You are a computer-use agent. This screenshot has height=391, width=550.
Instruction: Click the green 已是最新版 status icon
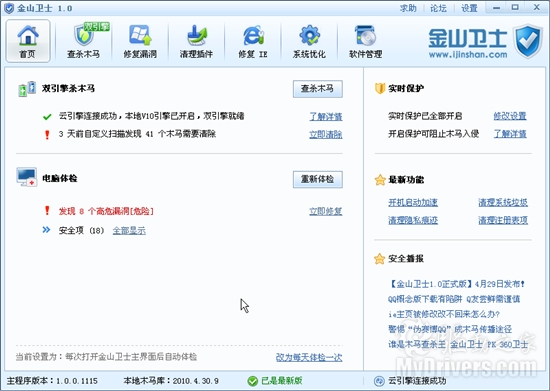(253, 381)
